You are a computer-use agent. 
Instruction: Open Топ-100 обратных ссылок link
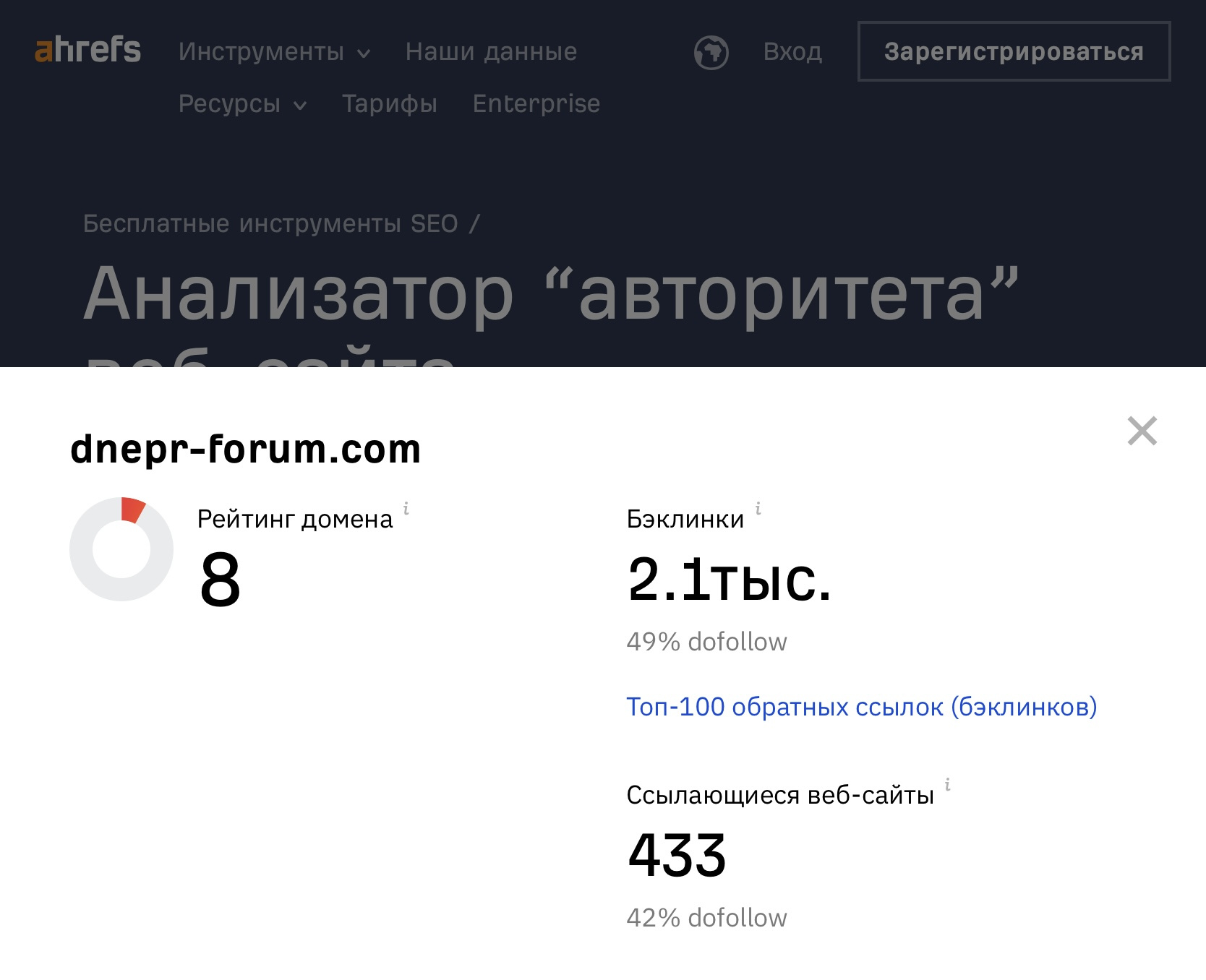pos(861,707)
